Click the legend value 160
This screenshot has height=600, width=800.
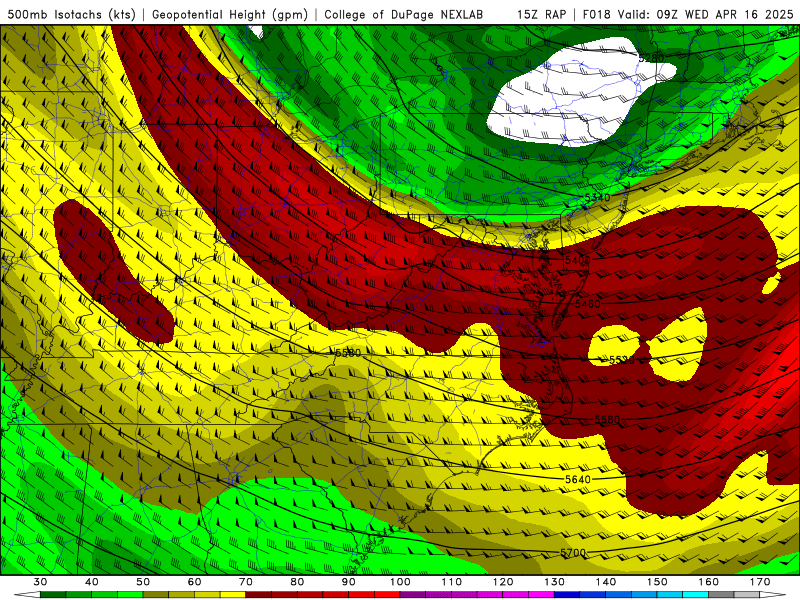(x=709, y=582)
